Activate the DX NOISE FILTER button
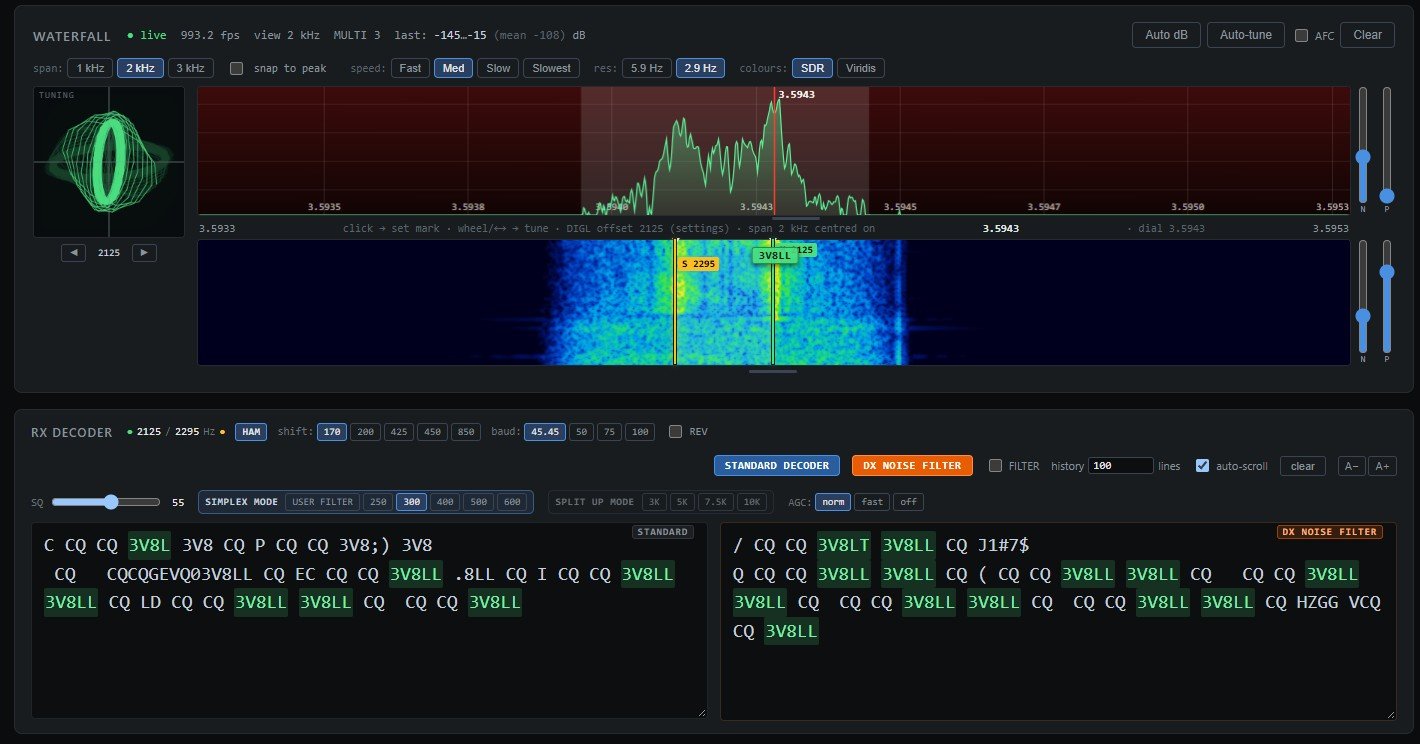Viewport: 1420px width, 744px height. click(912, 466)
